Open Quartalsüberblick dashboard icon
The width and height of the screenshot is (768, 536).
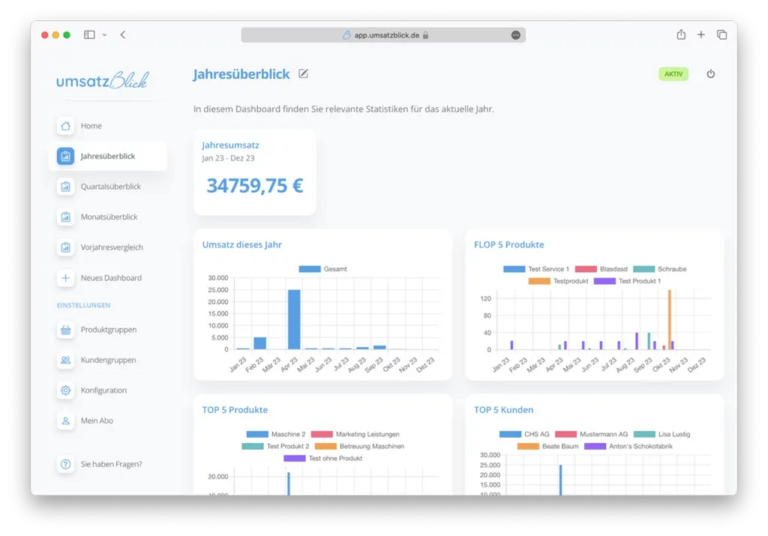click(x=65, y=187)
